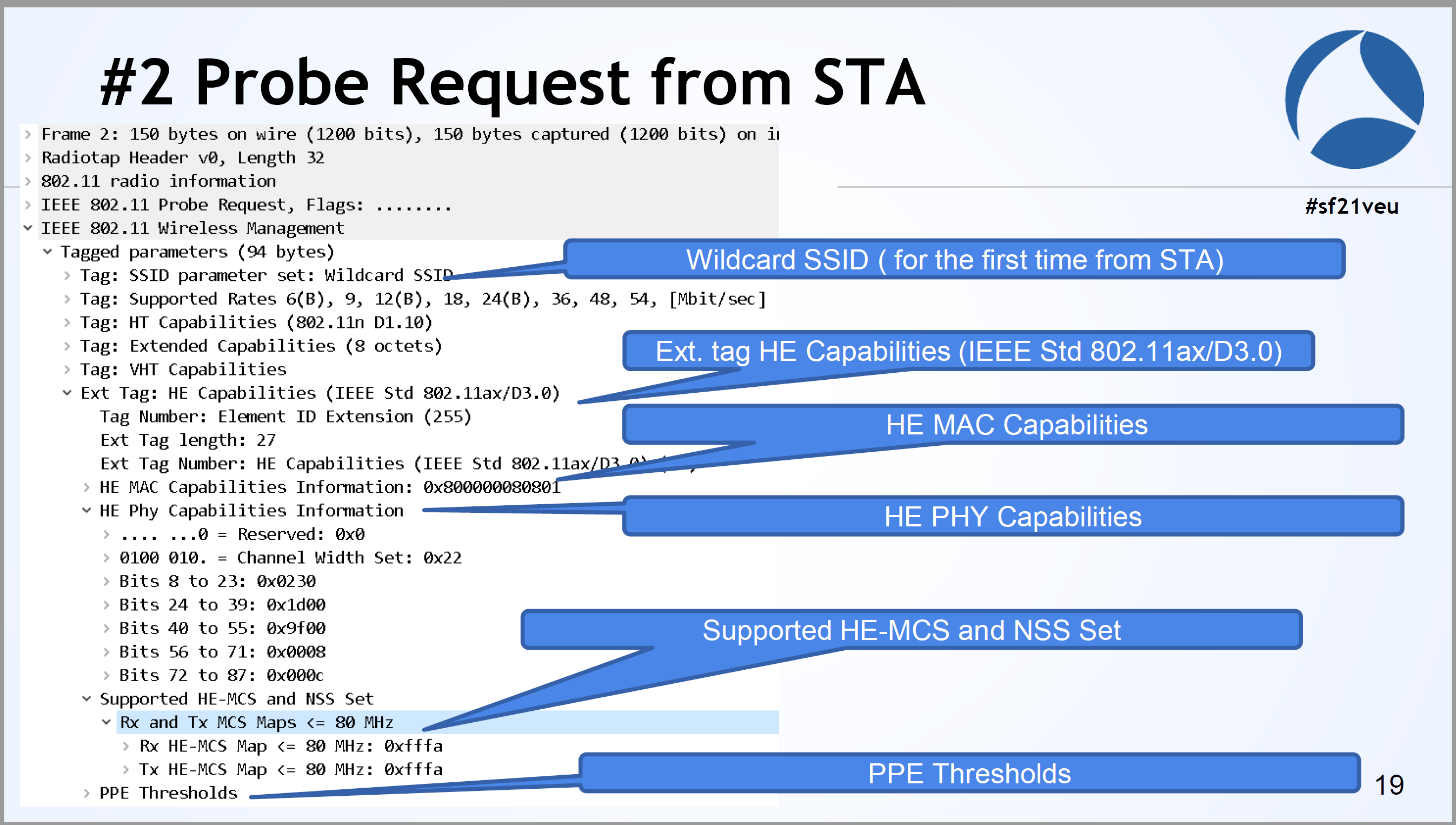Expand Extended Capabilities (8 octets)

coord(67,346)
